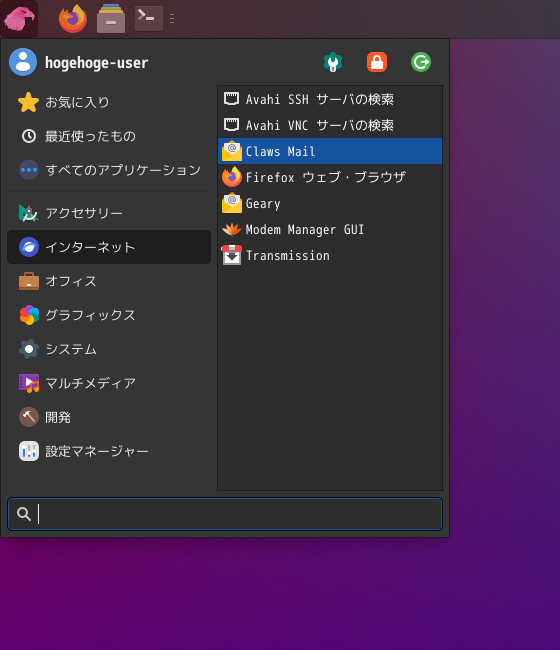This screenshot has width=560, height=650.
Task: Open the green settings wrench icon
Action: click(333, 62)
